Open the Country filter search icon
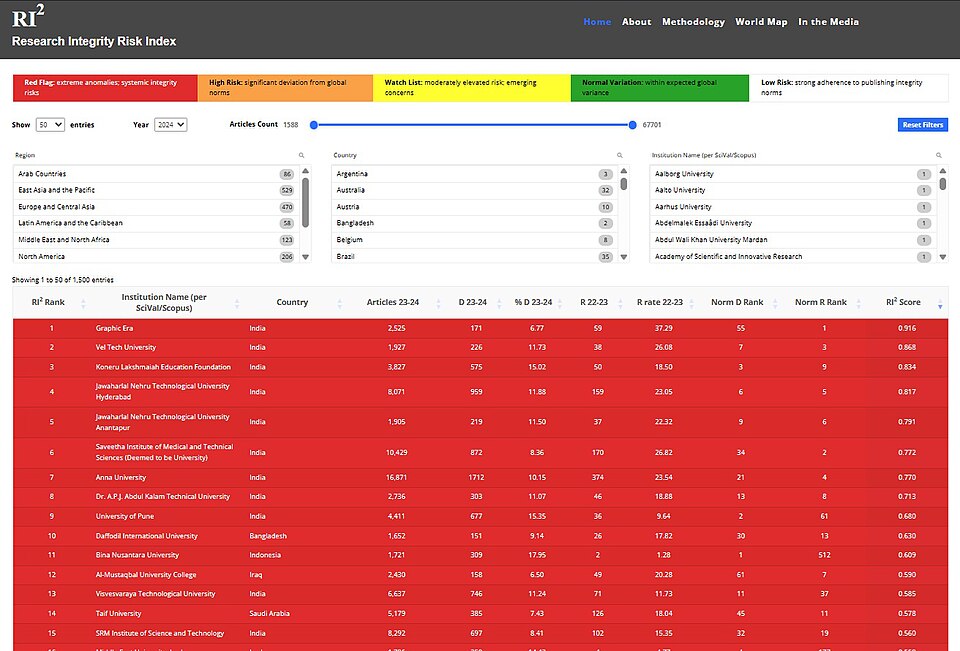The image size is (960, 651). 620,156
